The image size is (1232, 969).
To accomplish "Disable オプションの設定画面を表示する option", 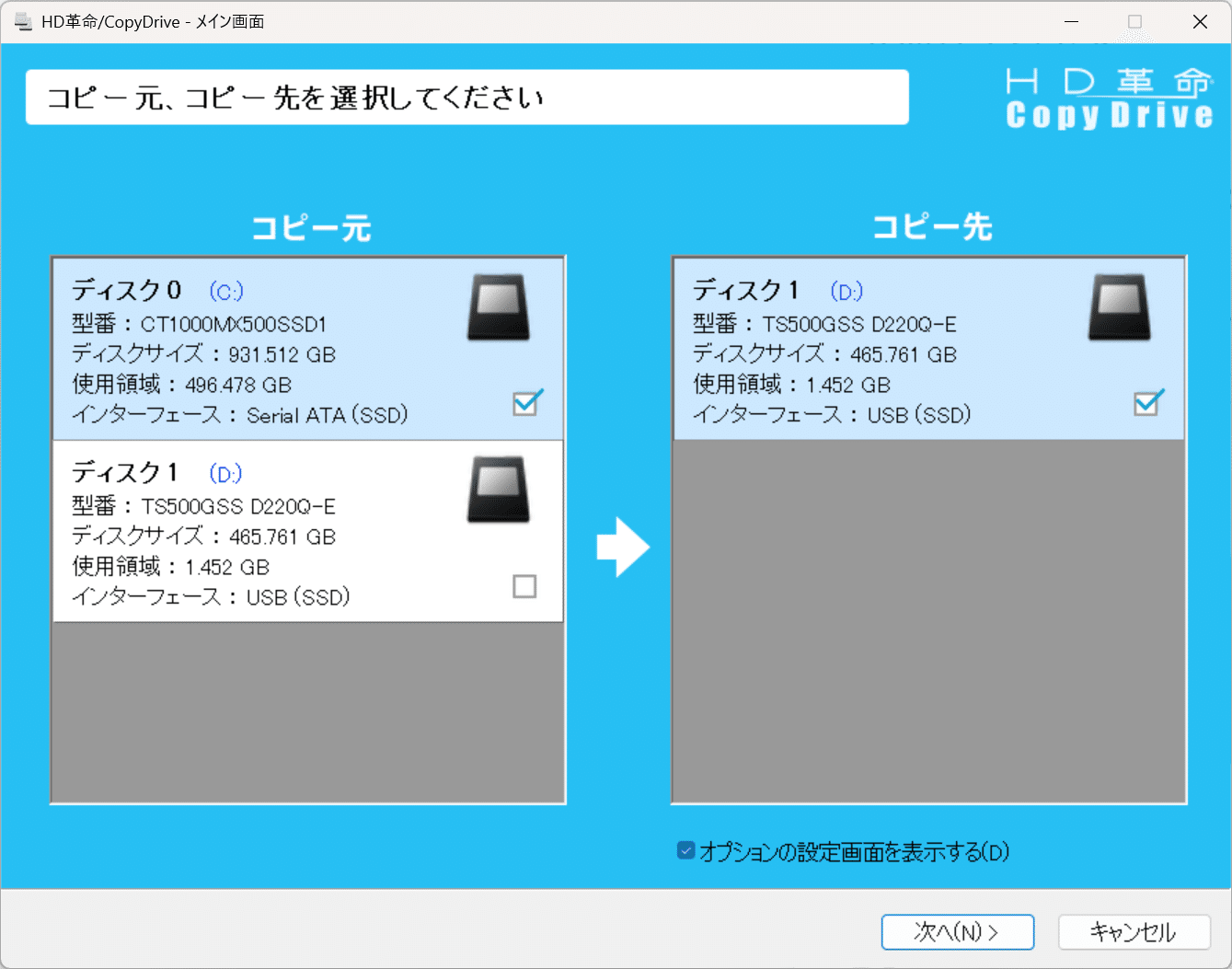I will 685,850.
